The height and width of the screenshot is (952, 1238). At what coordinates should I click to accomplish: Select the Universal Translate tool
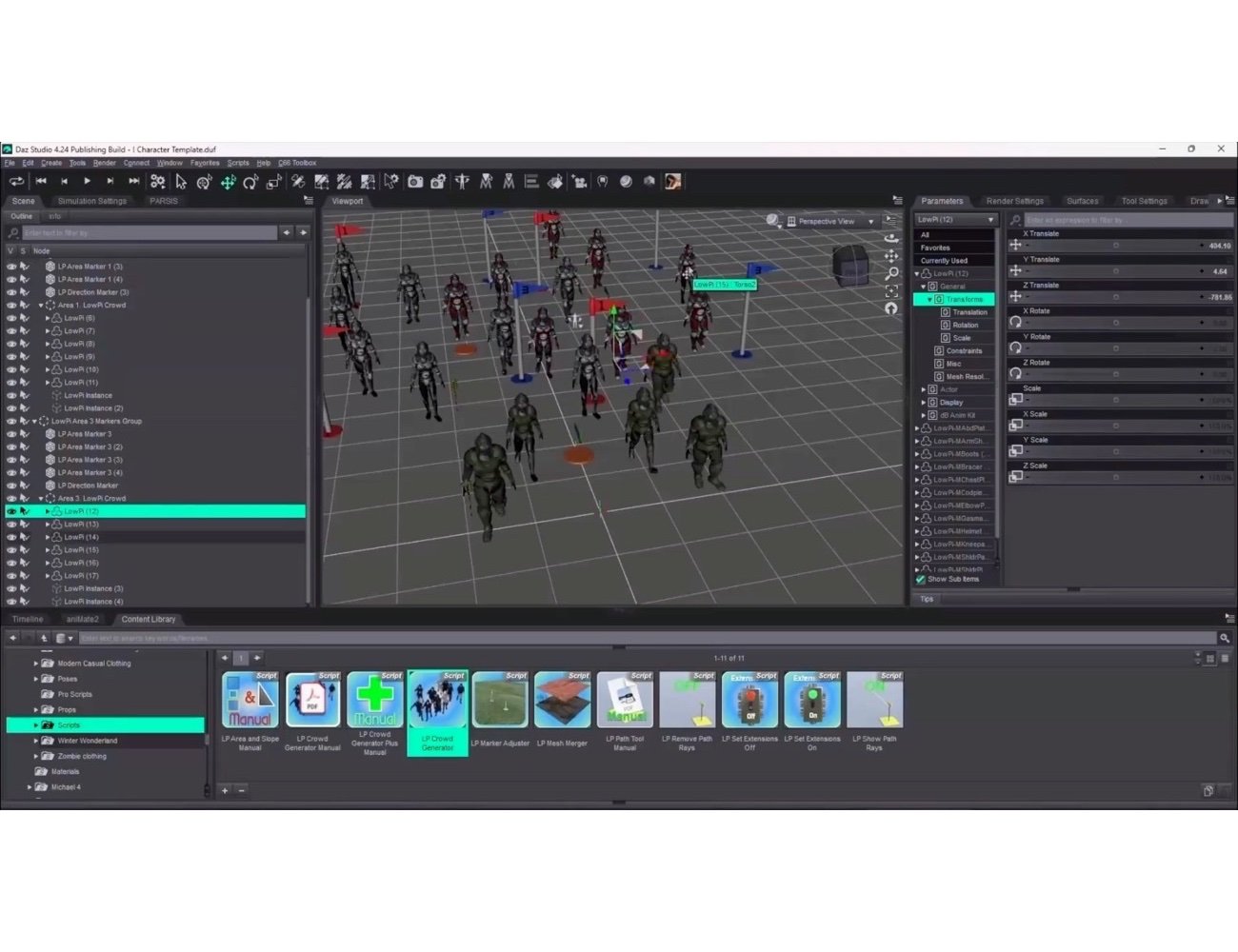pyautogui.click(x=229, y=182)
